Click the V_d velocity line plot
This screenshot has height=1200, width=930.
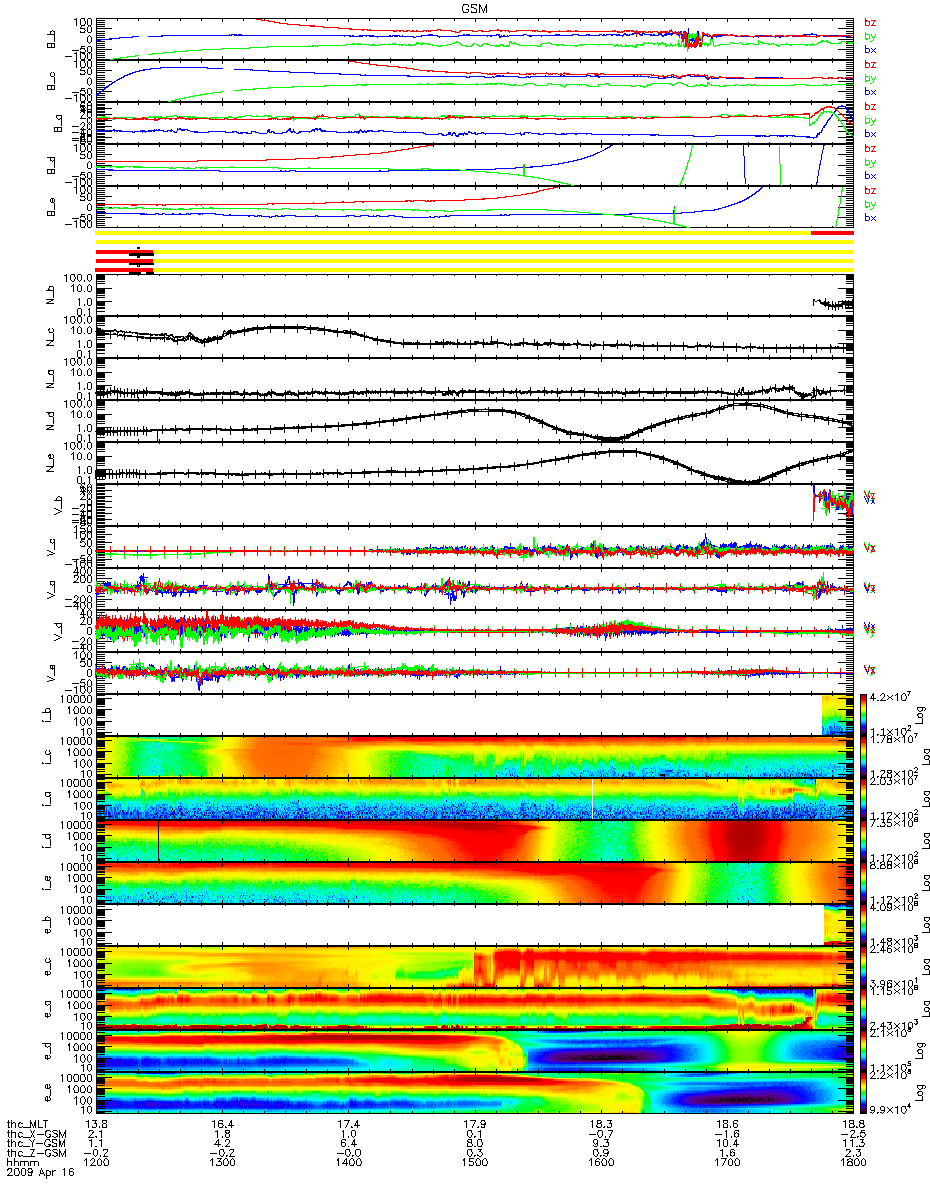[x=474, y=630]
